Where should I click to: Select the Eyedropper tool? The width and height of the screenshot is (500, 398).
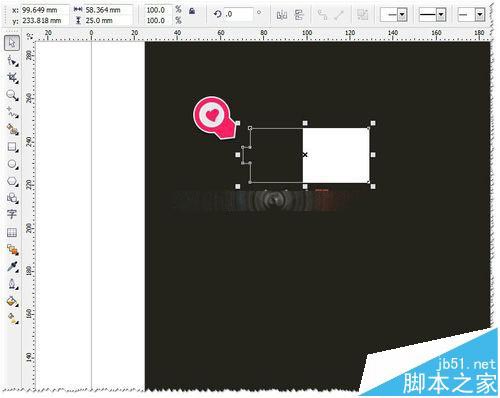(x=12, y=267)
